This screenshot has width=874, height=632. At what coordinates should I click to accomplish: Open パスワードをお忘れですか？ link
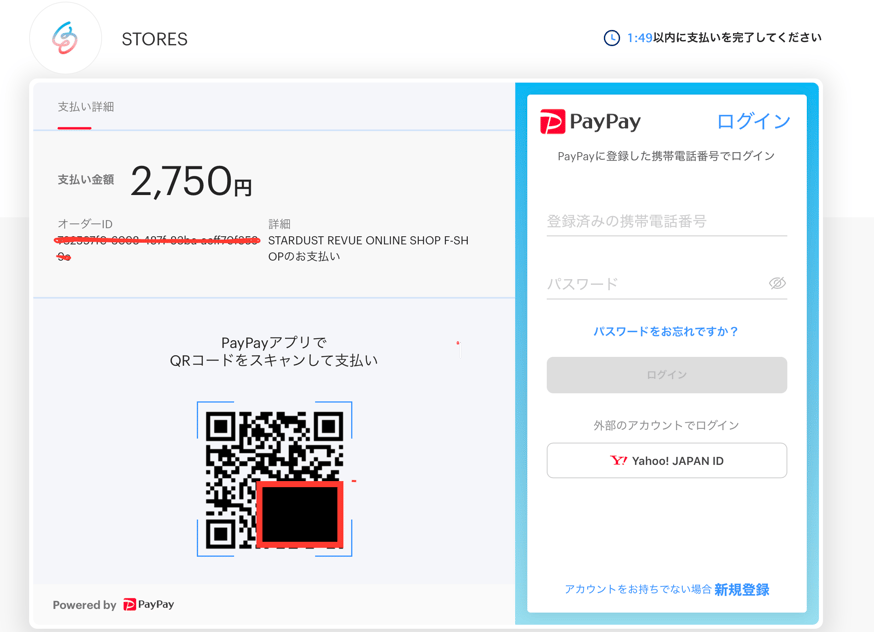click(666, 331)
